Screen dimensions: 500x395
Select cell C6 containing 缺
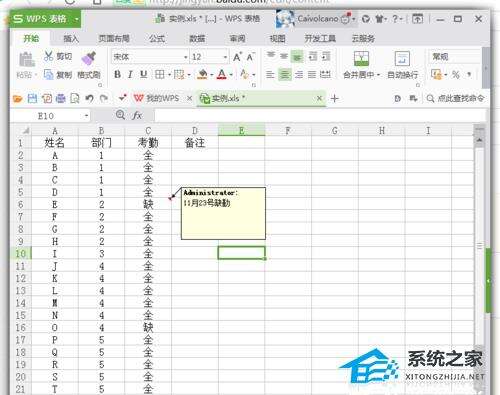[x=148, y=204]
